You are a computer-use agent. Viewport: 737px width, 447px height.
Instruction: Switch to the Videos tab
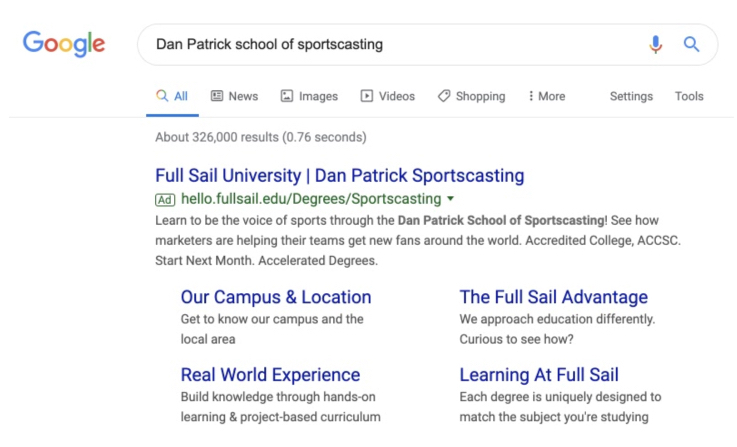click(388, 96)
